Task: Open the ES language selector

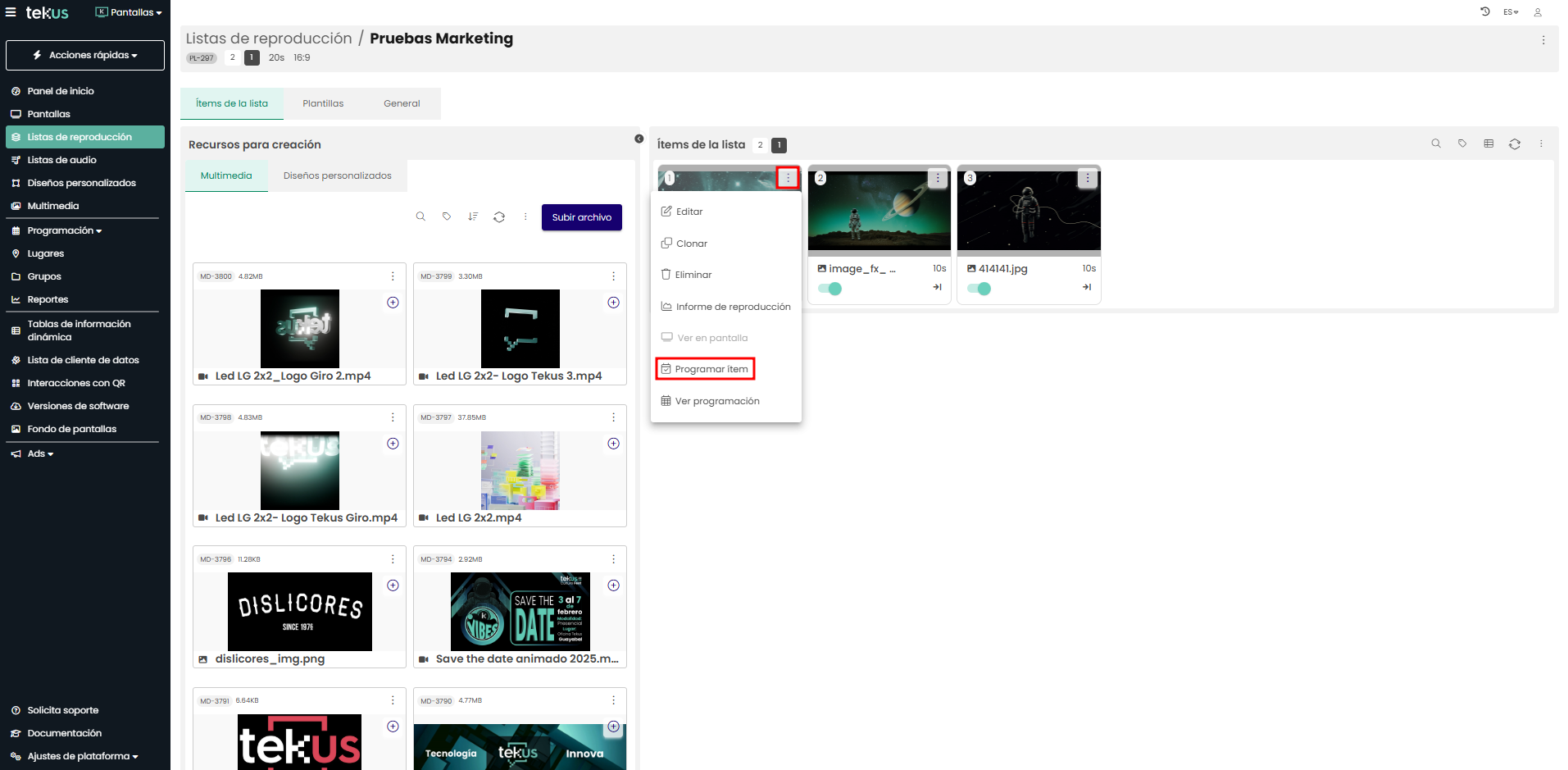Action: coord(1511,12)
